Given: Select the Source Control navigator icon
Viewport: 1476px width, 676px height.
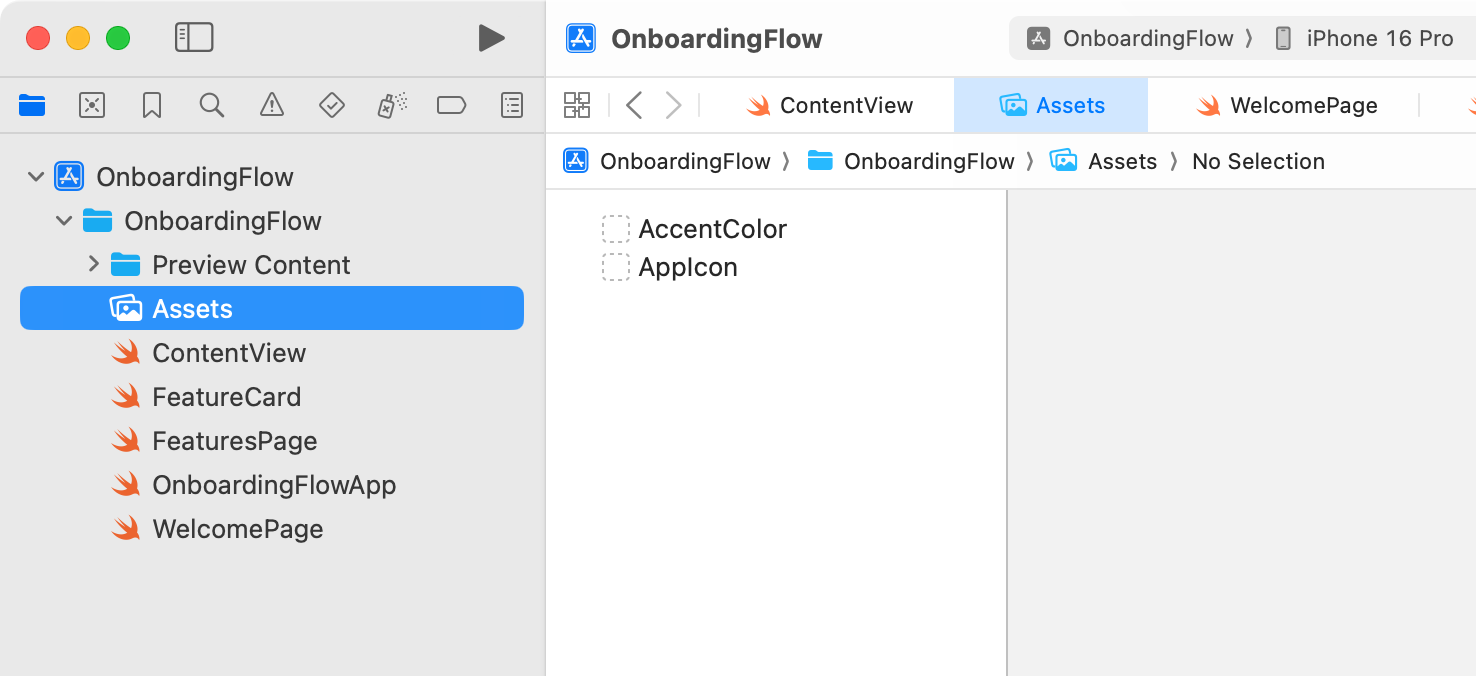Looking at the screenshot, I should [91, 105].
